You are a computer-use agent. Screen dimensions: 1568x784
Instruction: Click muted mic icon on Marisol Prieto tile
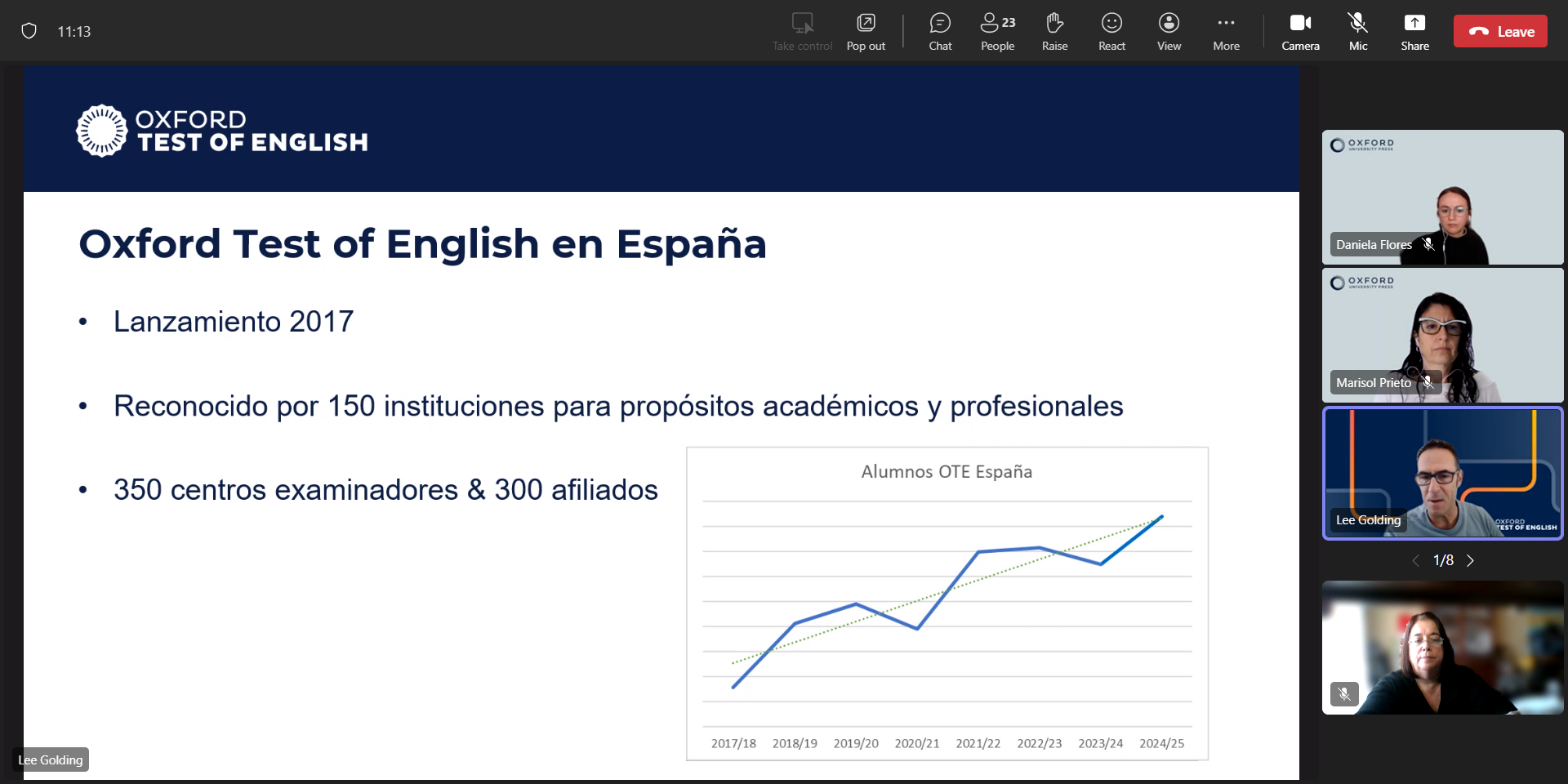(1428, 382)
